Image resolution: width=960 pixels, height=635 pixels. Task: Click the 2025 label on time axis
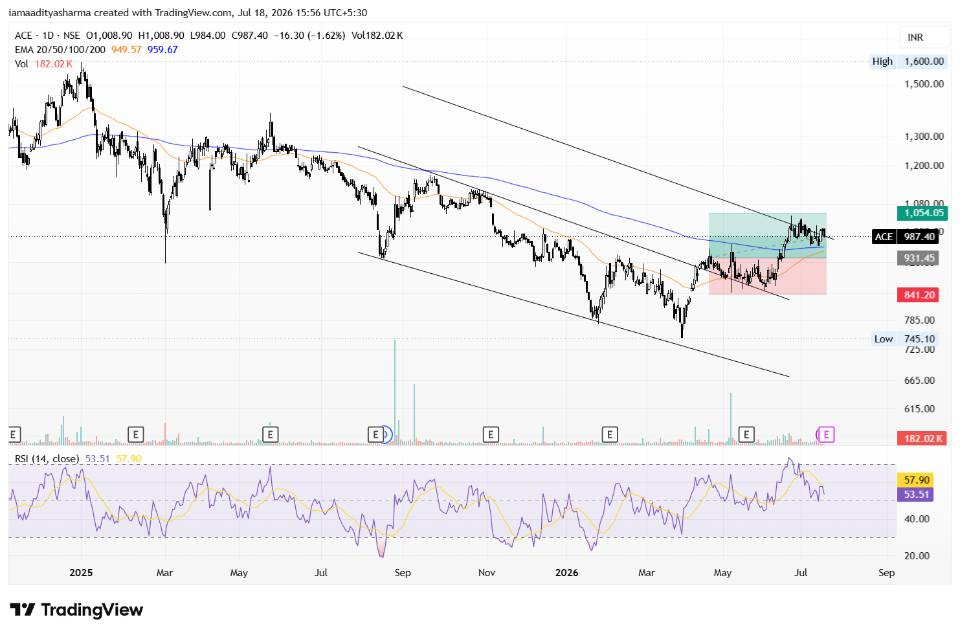pyautogui.click(x=81, y=573)
